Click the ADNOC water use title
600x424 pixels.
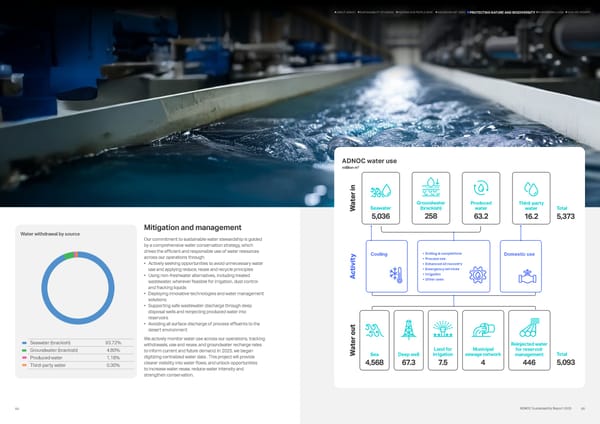369,161
